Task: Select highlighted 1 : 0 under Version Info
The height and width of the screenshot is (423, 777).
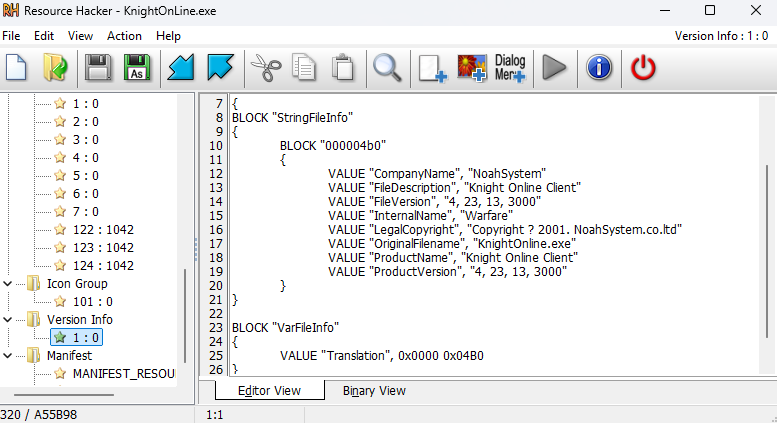Action: pyautogui.click(x=76, y=338)
